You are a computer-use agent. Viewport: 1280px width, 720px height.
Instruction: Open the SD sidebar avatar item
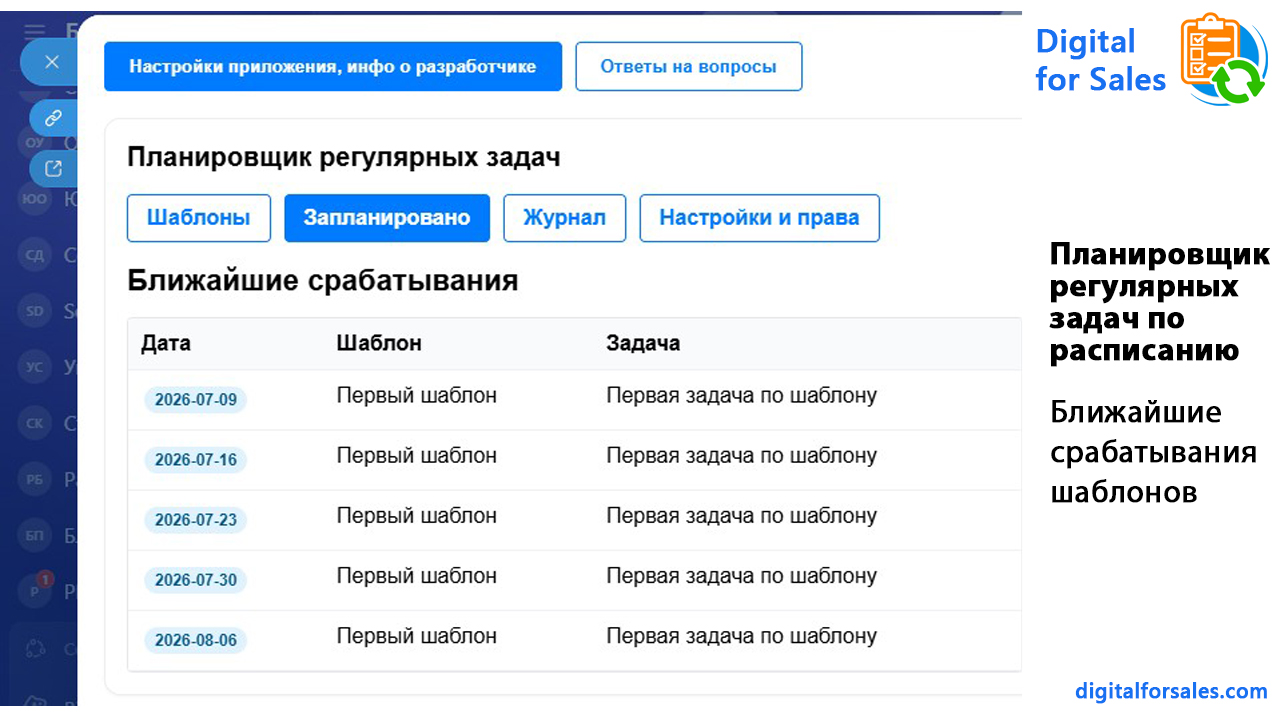(34, 311)
